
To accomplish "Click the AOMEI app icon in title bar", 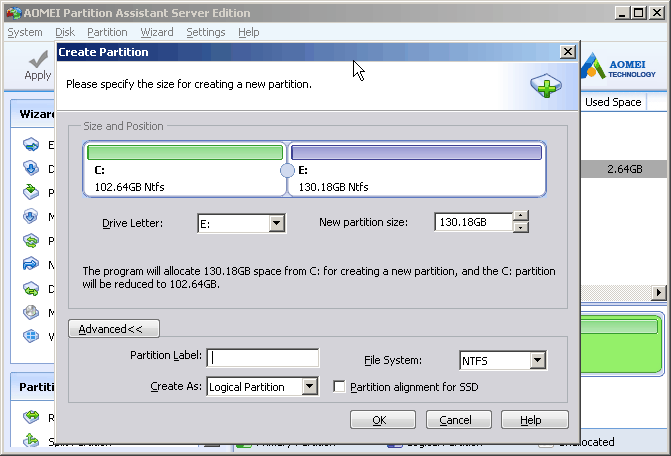I will click(x=14, y=13).
